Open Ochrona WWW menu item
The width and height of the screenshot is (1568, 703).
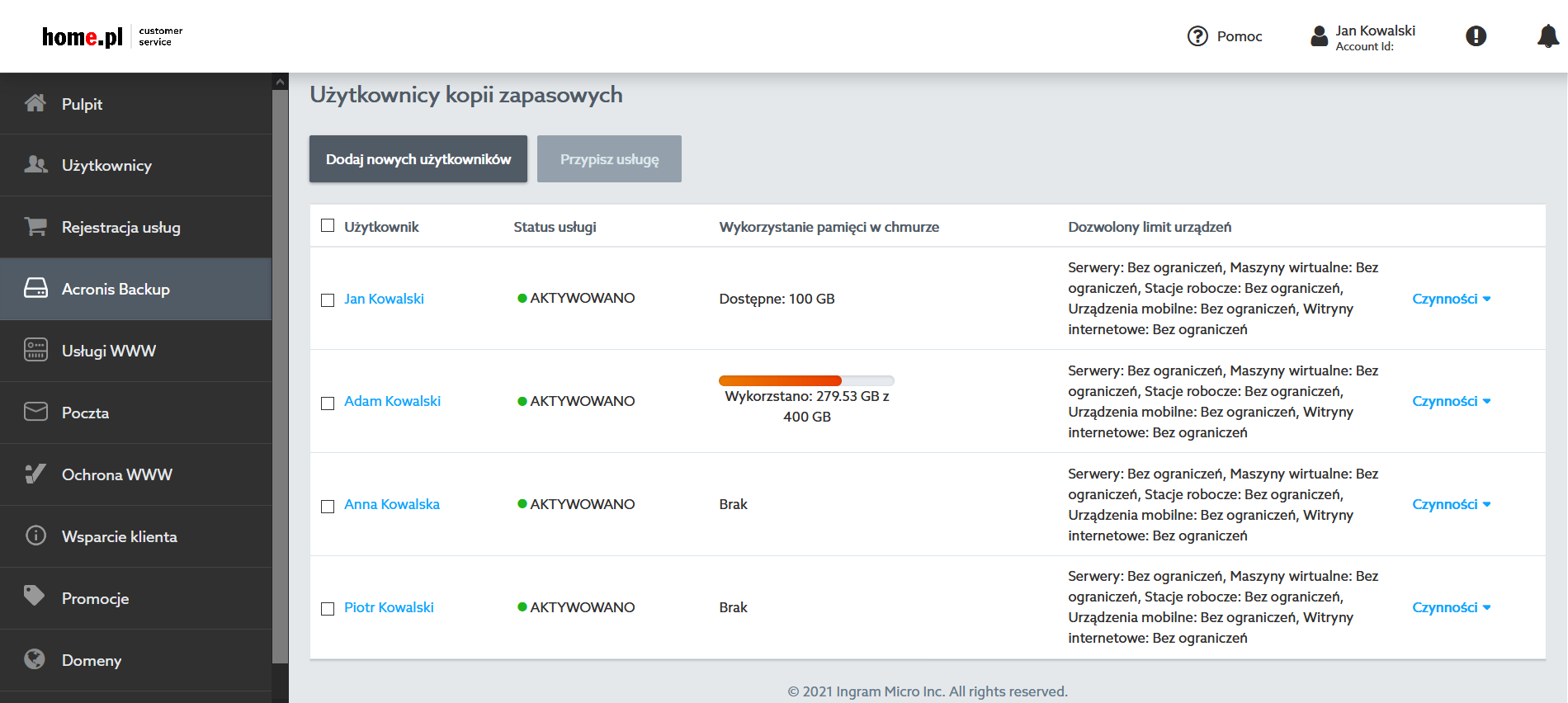point(136,474)
